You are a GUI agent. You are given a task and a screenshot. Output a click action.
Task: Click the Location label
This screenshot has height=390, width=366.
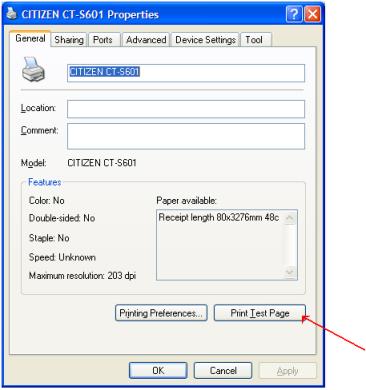(38, 108)
